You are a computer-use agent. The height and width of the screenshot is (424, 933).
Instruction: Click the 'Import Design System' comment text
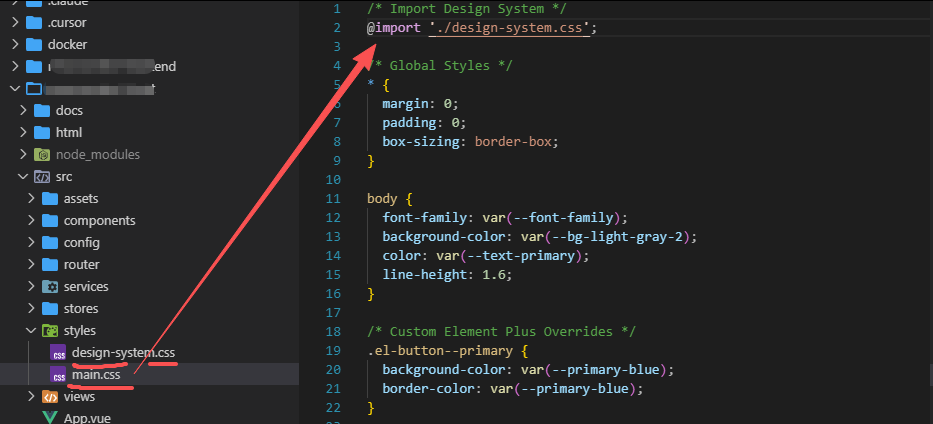[466, 9]
